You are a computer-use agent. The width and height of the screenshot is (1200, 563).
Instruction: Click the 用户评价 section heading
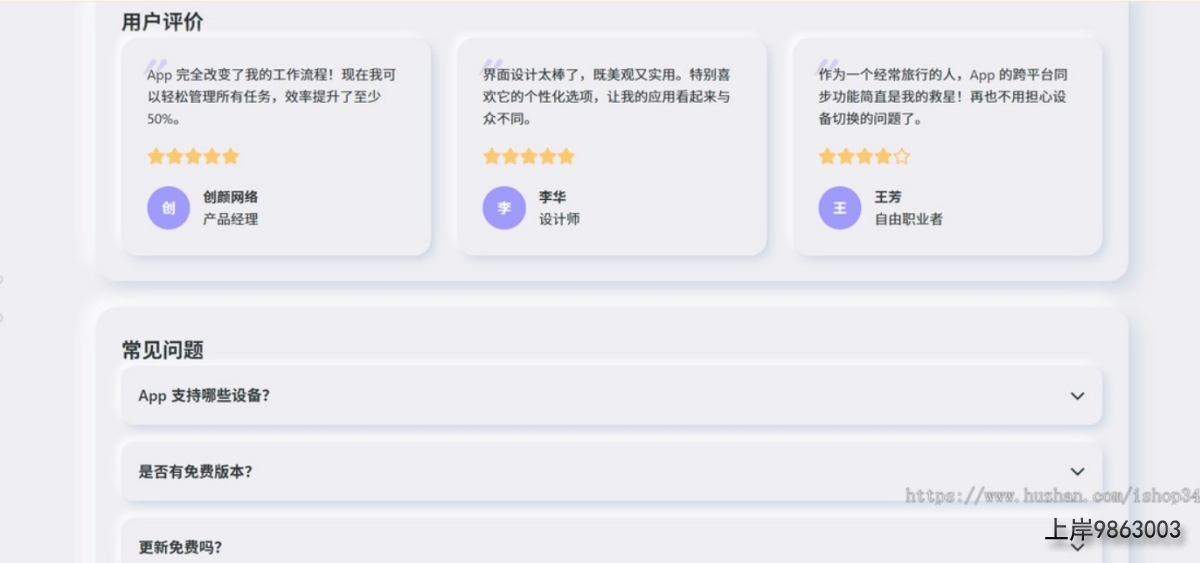click(x=162, y=22)
